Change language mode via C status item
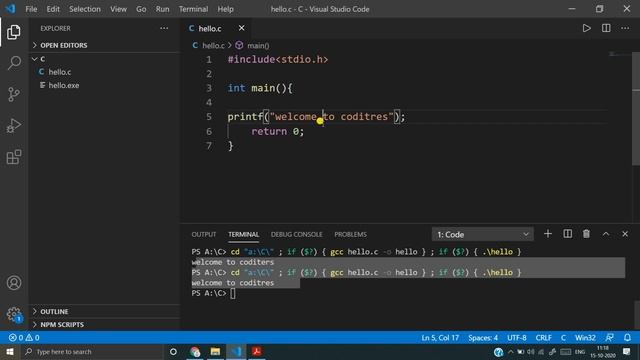640x360 pixels. pyautogui.click(x=563, y=338)
